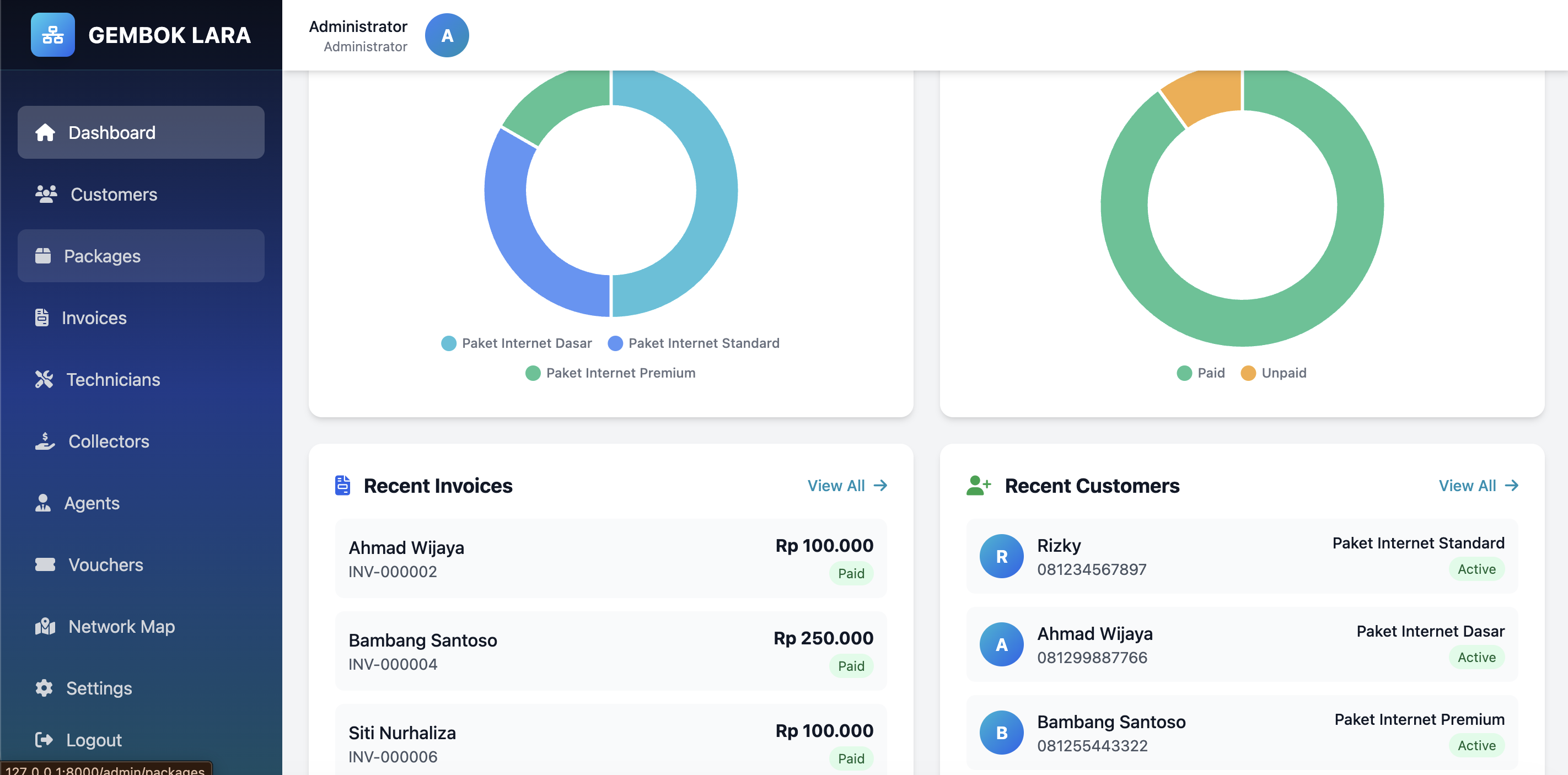Image resolution: width=1568 pixels, height=775 pixels.
Task: Click the Vouchers ticket icon
Action: (x=45, y=564)
